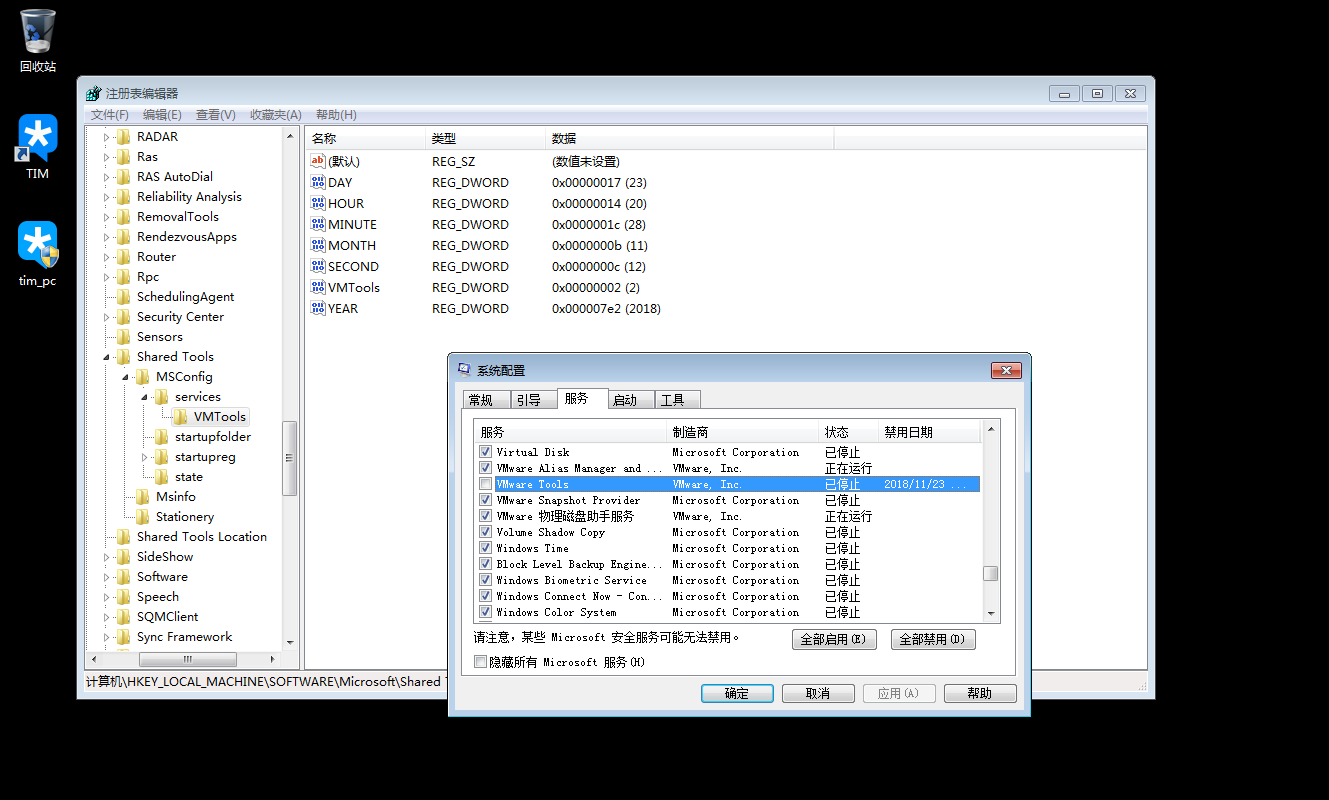The width and height of the screenshot is (1329, 800).
Task: Click 确定 to confirm system configuration
Action: tap(737, 692)
